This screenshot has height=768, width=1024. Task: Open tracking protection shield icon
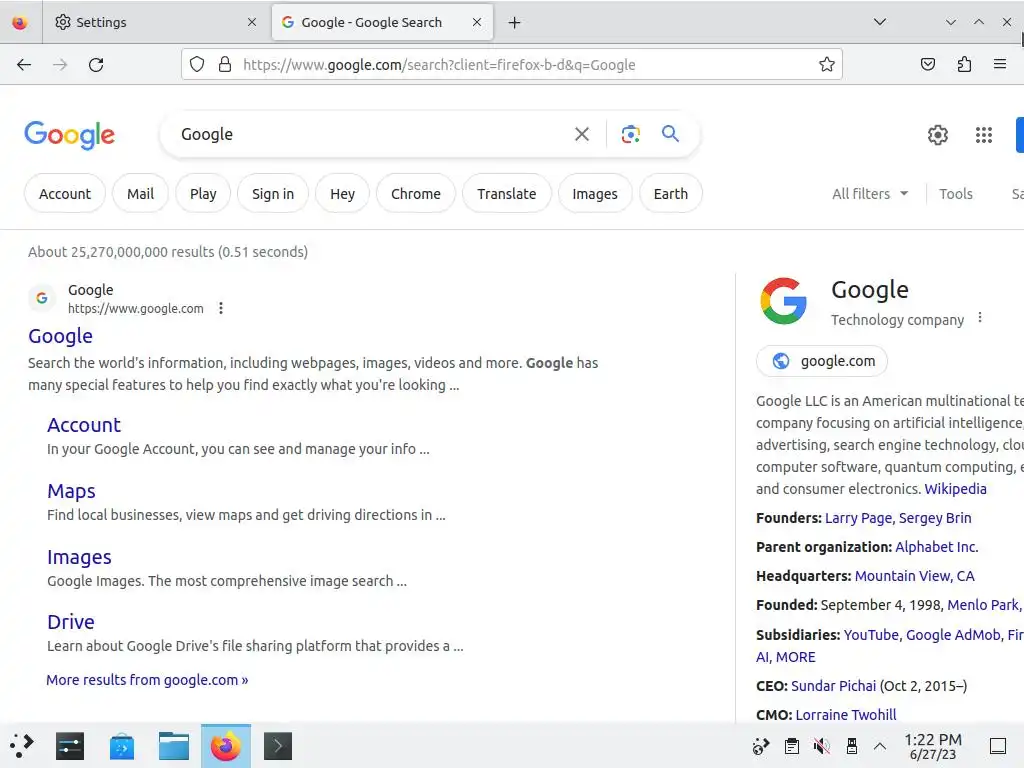(197, 64)
